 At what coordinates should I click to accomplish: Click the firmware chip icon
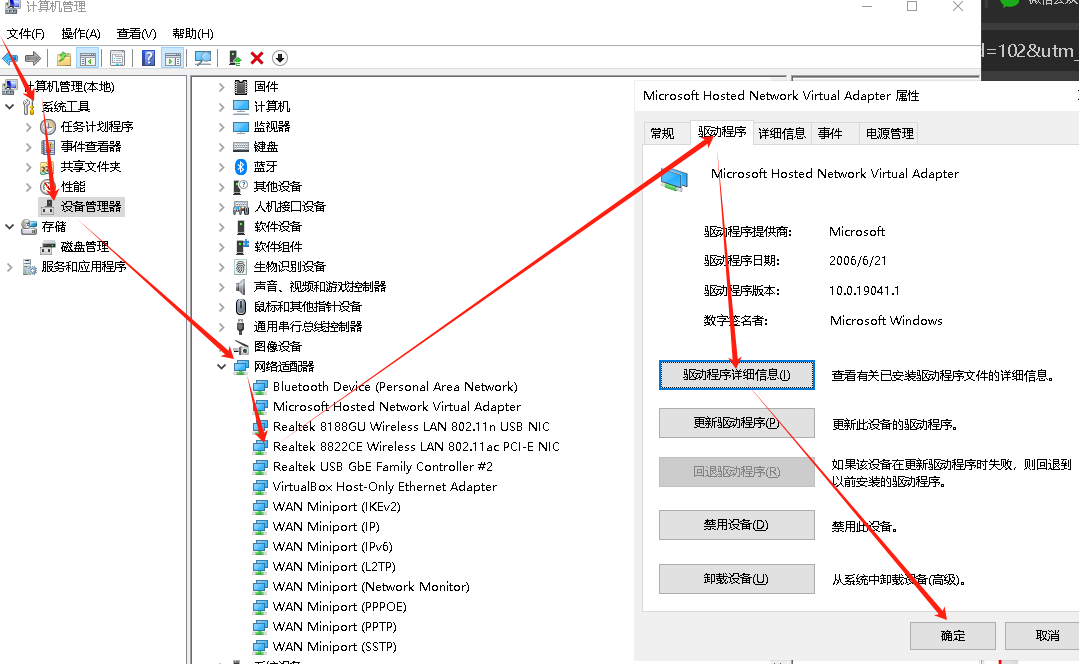pos(241,87)
